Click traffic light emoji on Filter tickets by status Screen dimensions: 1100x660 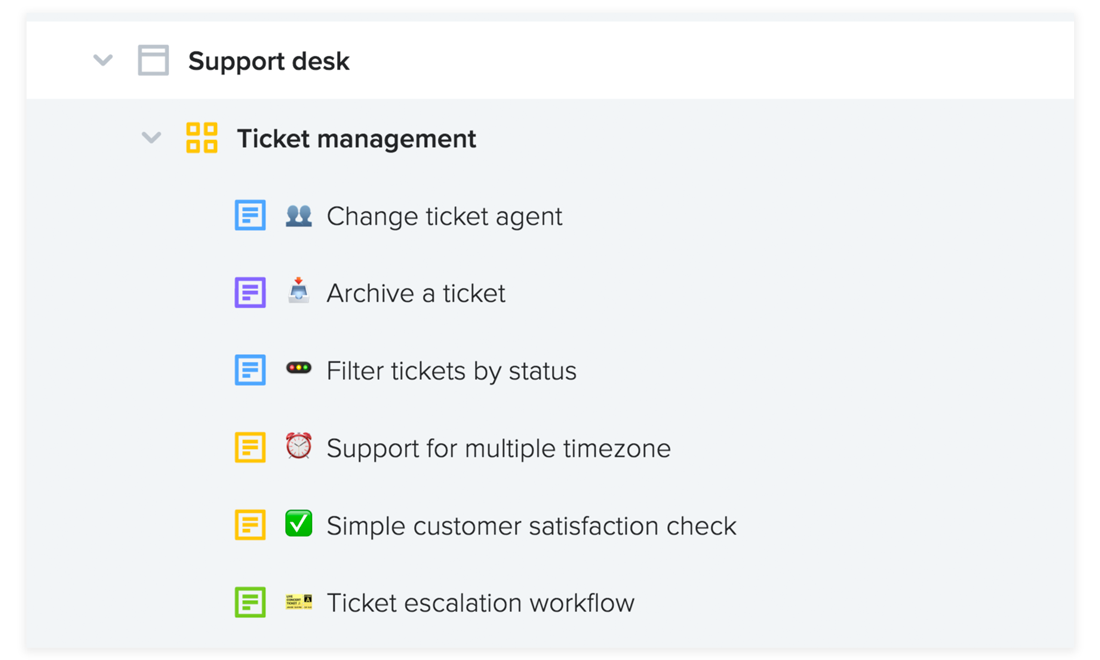299,368
